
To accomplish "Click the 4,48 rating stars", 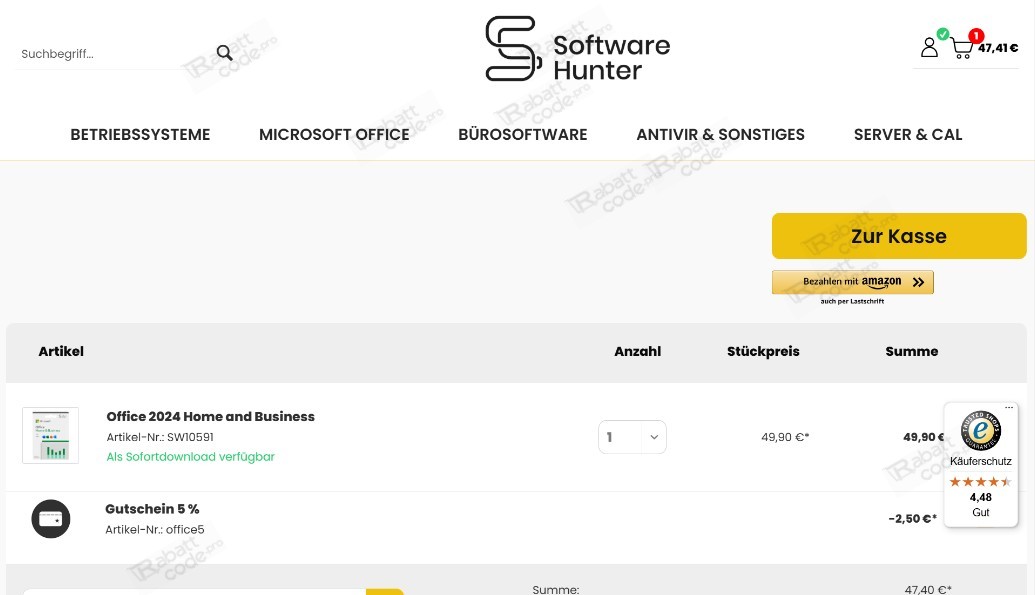I will click(x=980, y=481).
